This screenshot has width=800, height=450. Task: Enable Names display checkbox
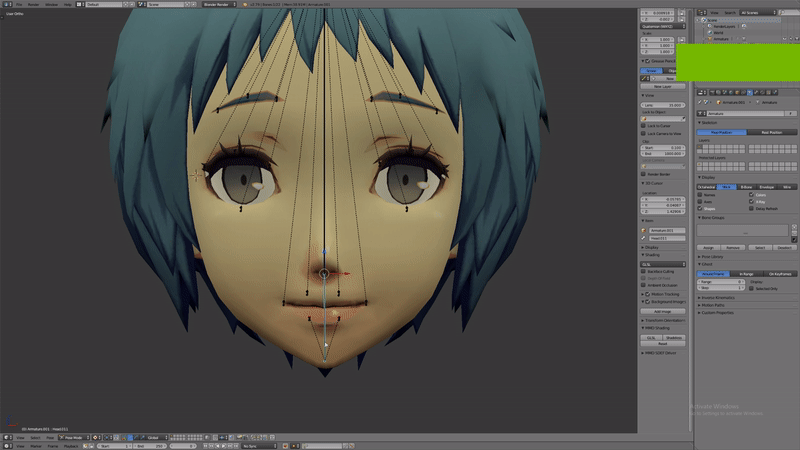click(x=700, y=195)
